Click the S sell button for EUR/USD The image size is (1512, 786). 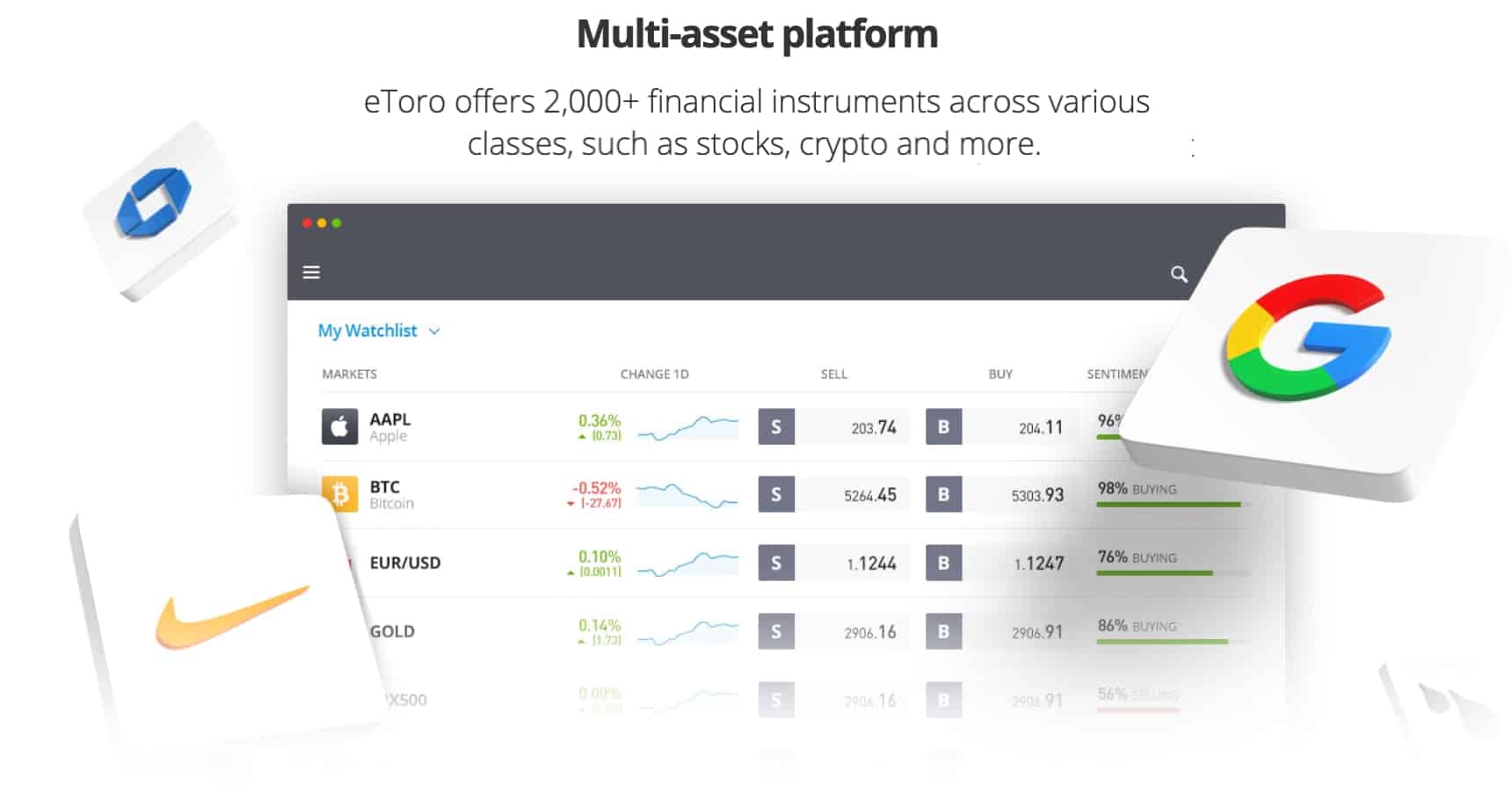[776, 563]
